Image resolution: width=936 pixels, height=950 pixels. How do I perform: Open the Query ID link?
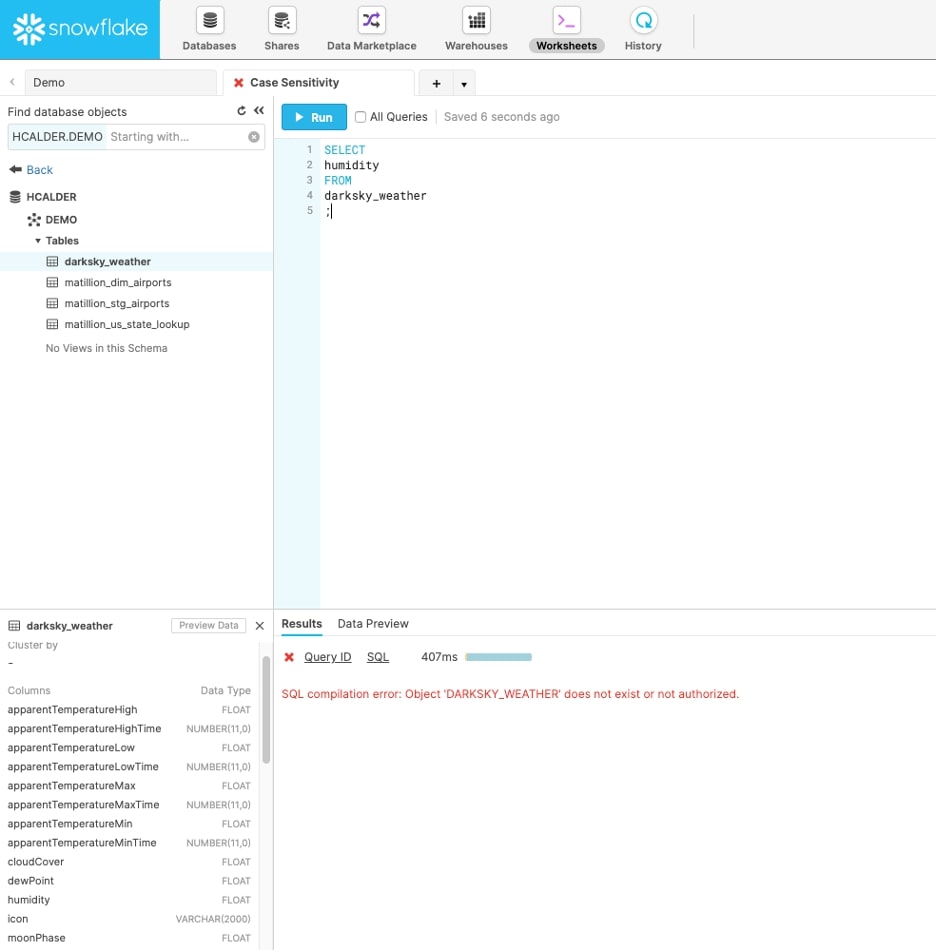(x=328, y=657)
